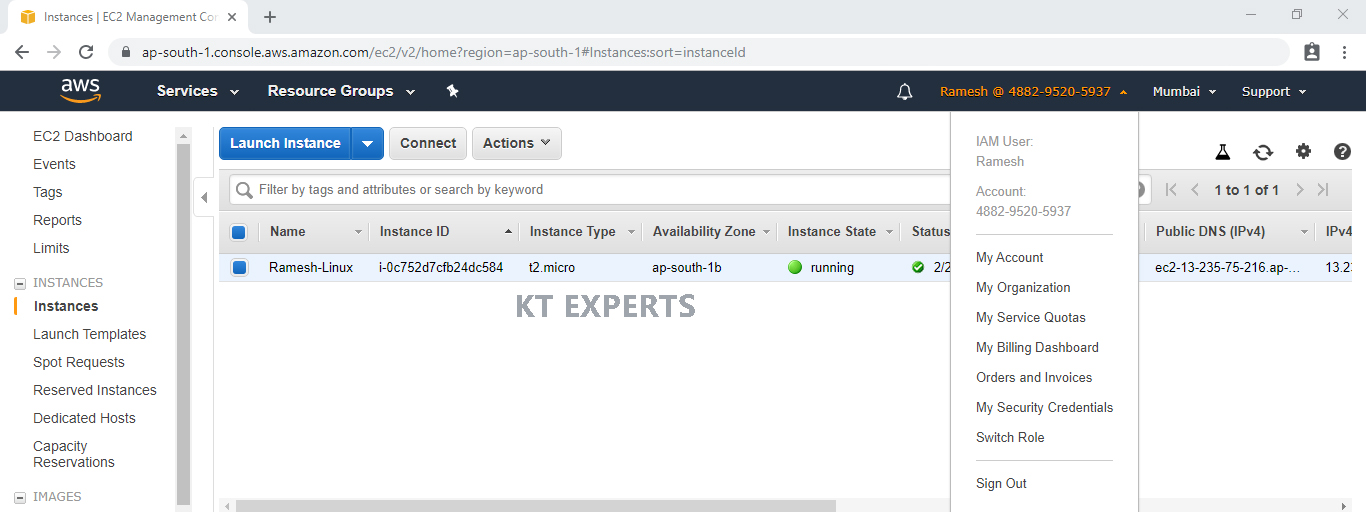Click the browser forward arrow

[54, 52]
